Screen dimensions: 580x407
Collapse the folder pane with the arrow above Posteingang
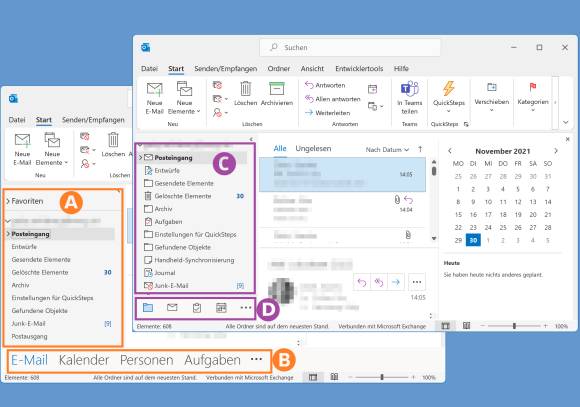pyautogui.click(x=251, y=139)
